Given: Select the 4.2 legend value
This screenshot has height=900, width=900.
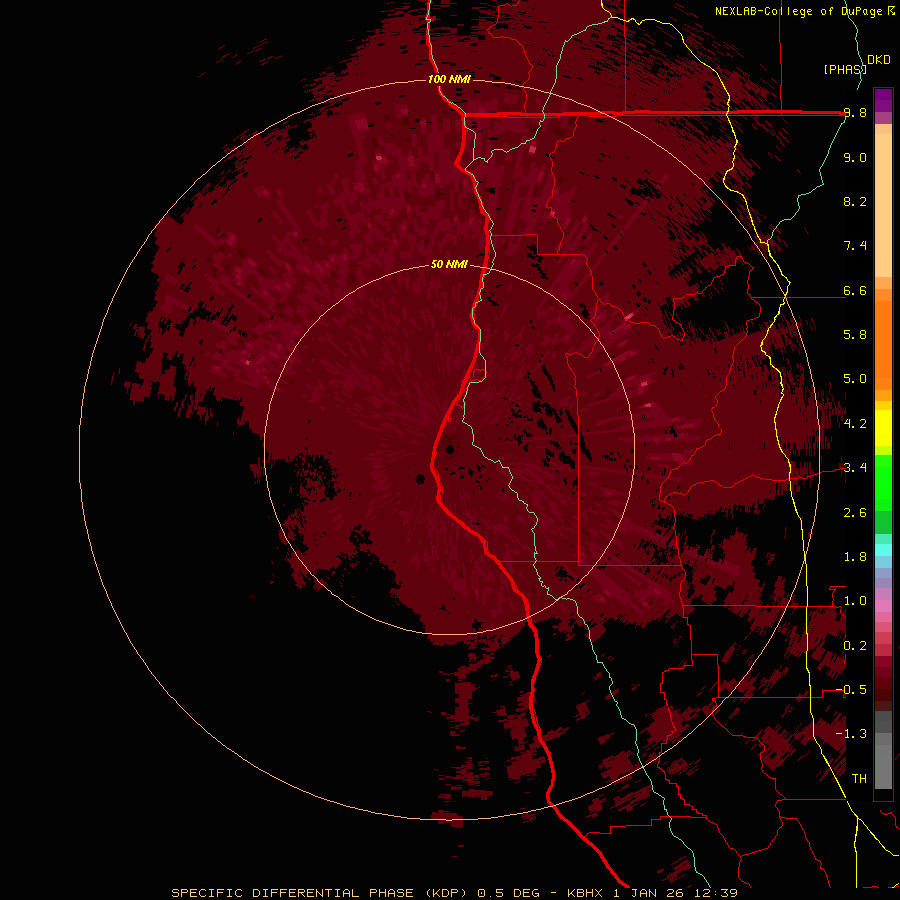Looking at the screenshot, I should [855, 424].
